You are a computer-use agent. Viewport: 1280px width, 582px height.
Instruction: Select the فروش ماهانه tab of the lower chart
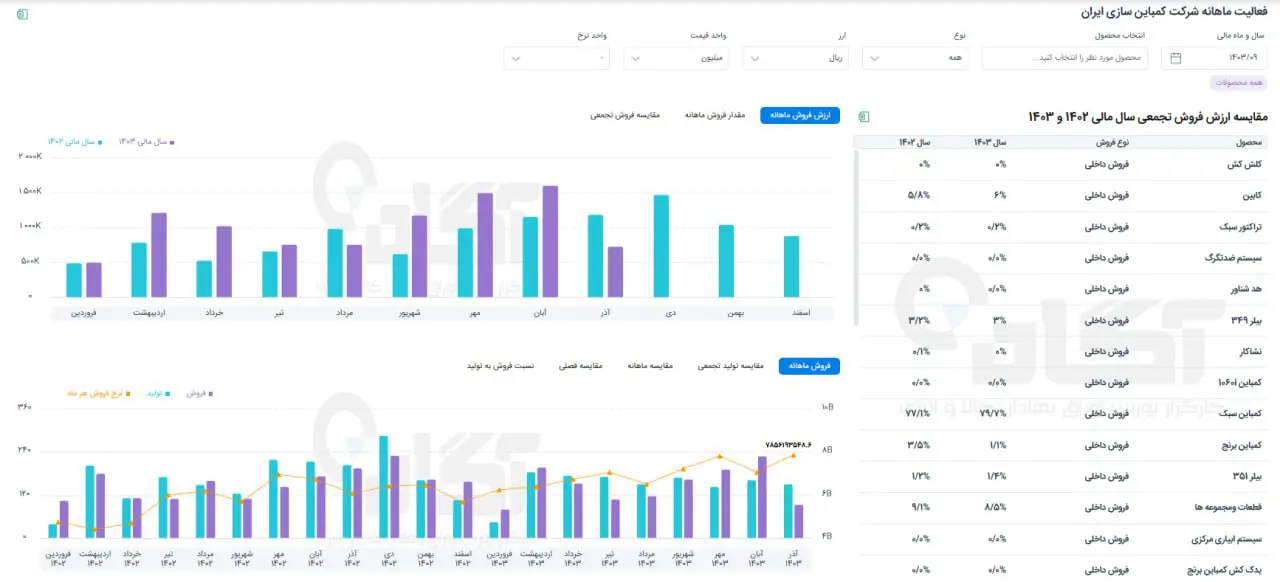click(x=809, y=366)
